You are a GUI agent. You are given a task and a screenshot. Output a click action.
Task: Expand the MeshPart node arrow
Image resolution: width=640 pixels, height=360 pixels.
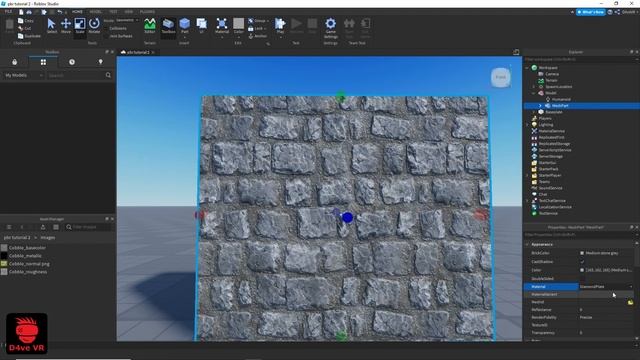[540, 106]
